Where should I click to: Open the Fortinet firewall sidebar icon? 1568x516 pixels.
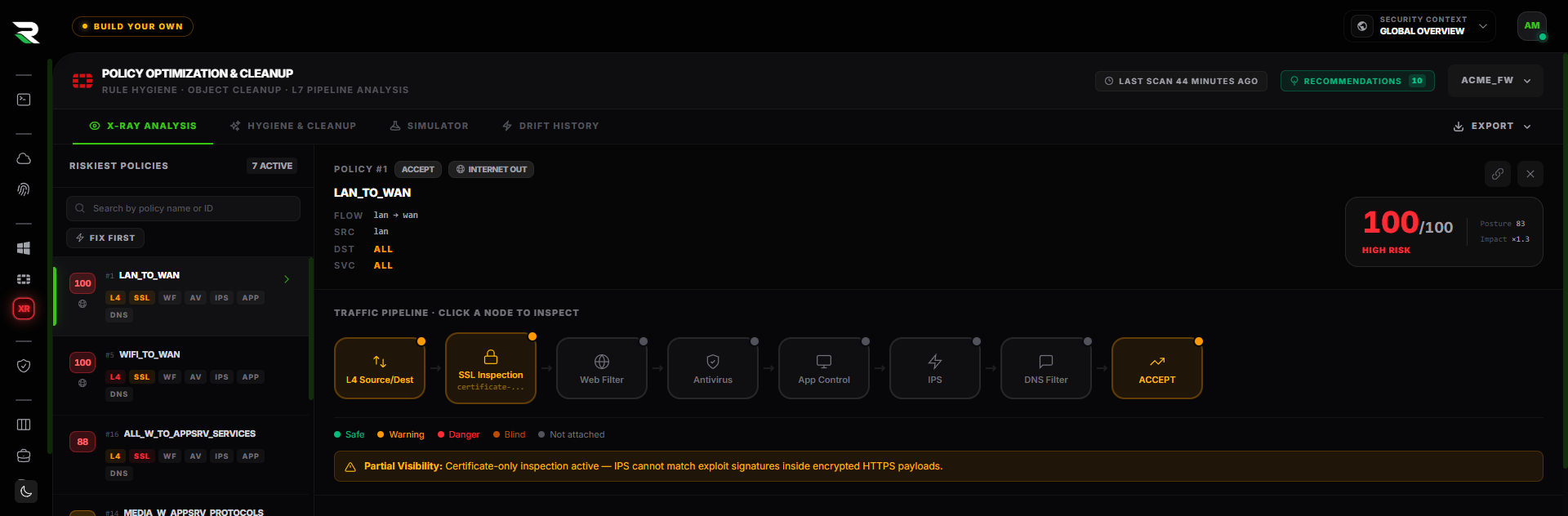click(x=24, y=279)
